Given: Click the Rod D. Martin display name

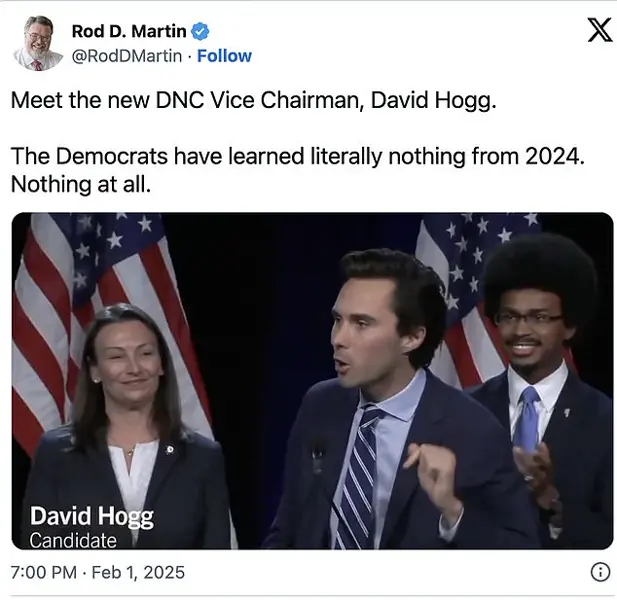Looking at the screenshot, I should pos(128,32).
